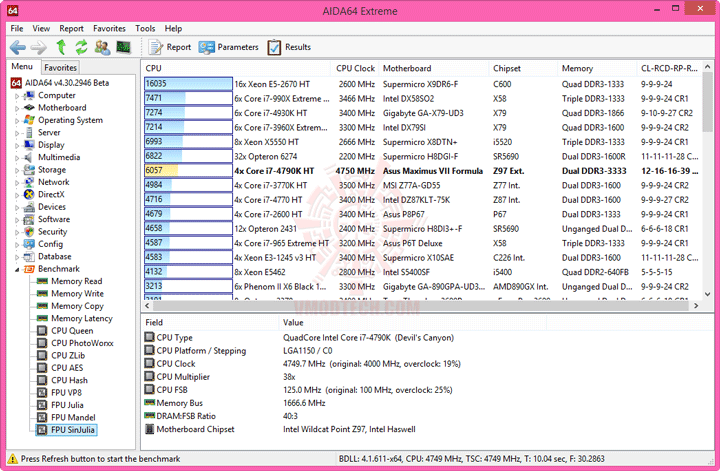The image size is (720, 471).
Task: Click the Multimedia speaker icon
Action: (x=29, y=157)
